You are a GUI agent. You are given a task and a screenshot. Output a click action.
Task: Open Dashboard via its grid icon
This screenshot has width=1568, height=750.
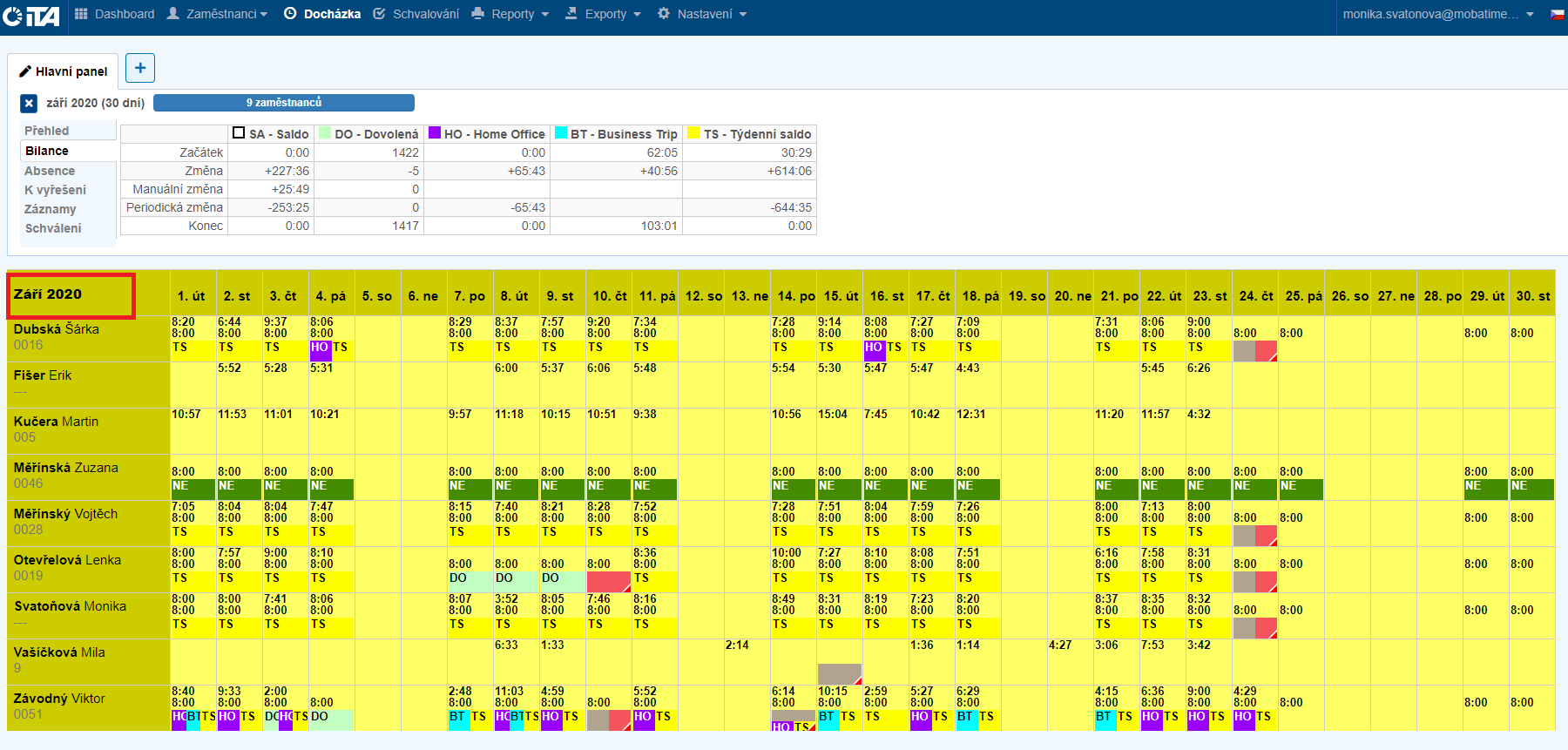coord(81,14)
